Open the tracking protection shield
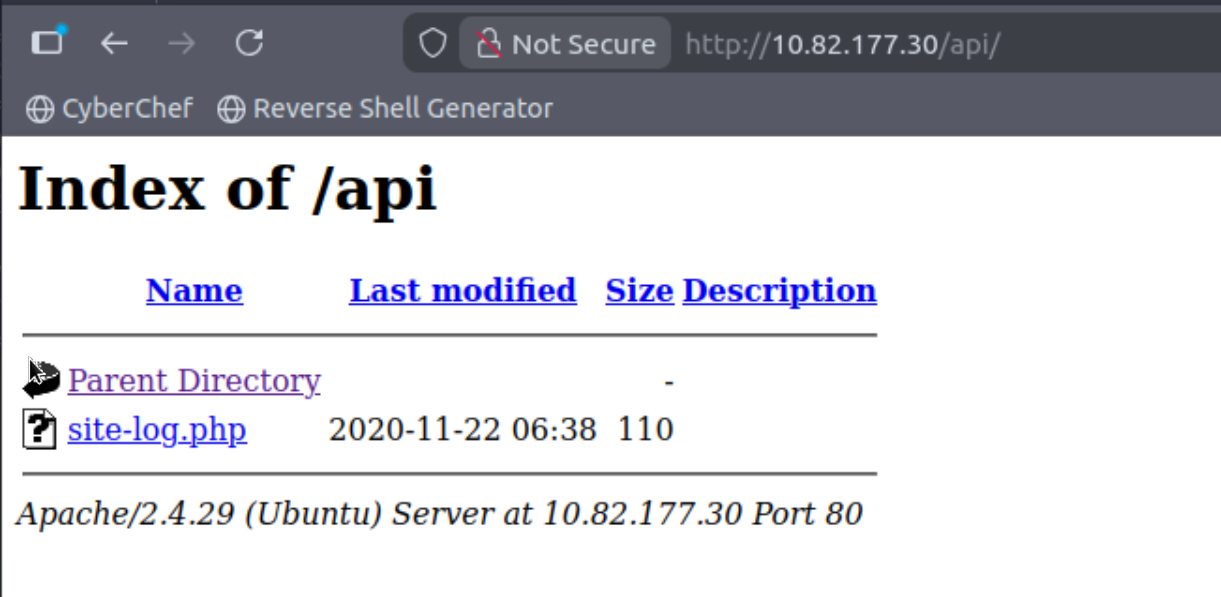 [x=432, y=44]
